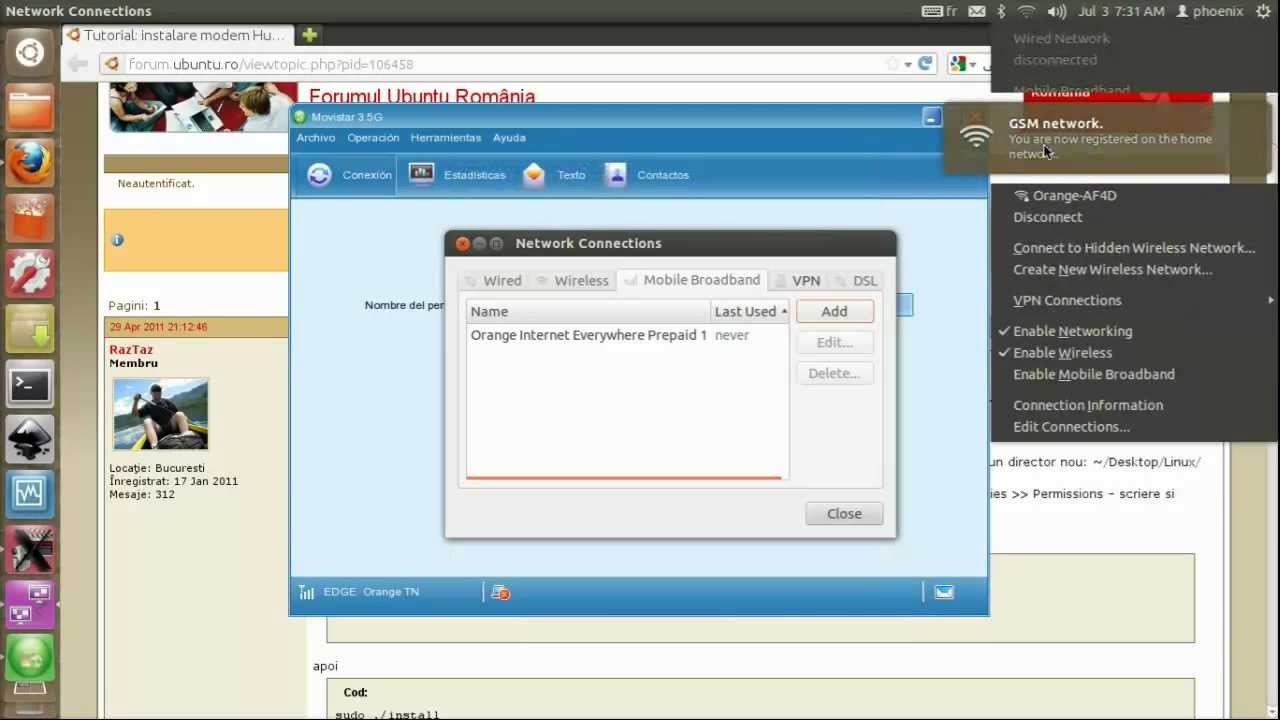This screenshot has height=720, width=1280.
Task: Click the disconnected status icon in Movistar
Action: coord(501,593)
